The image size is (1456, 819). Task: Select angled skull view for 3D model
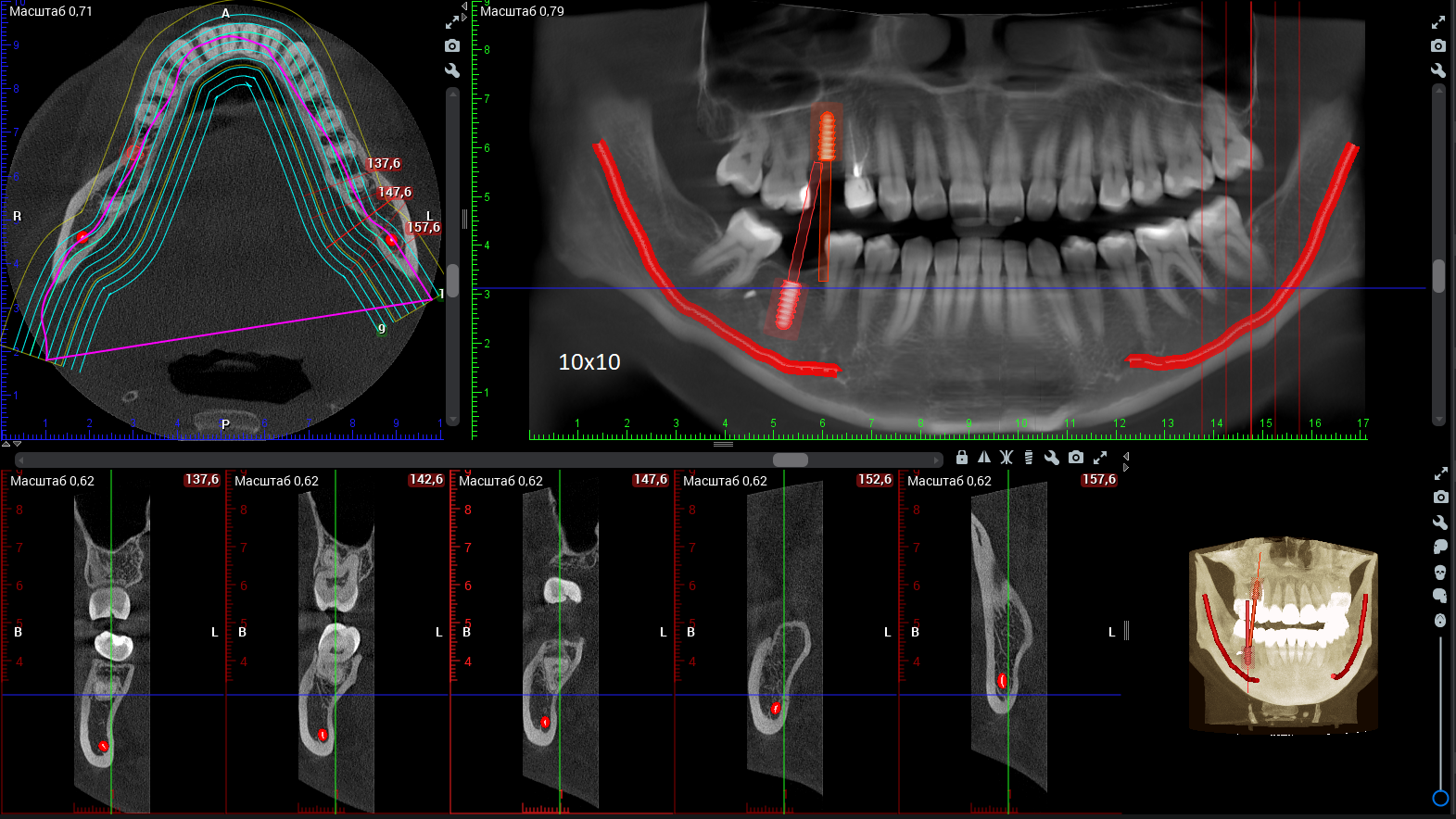(x=1440, y=596)
